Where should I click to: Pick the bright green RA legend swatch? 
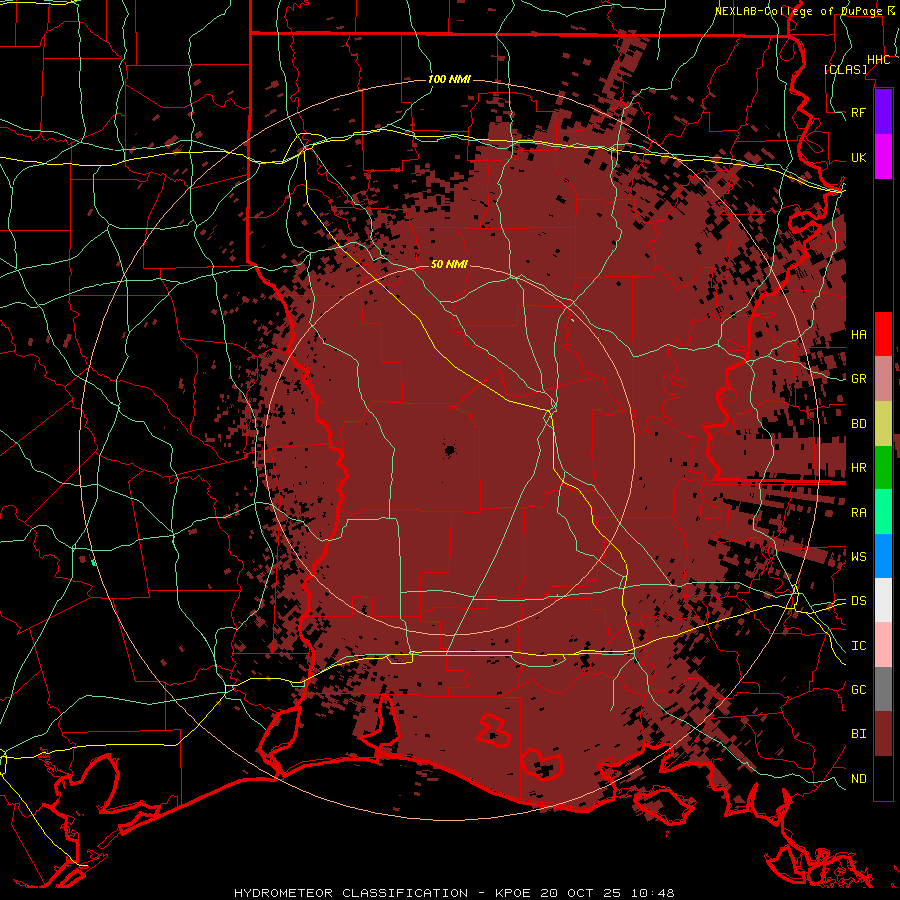point(883,512)
